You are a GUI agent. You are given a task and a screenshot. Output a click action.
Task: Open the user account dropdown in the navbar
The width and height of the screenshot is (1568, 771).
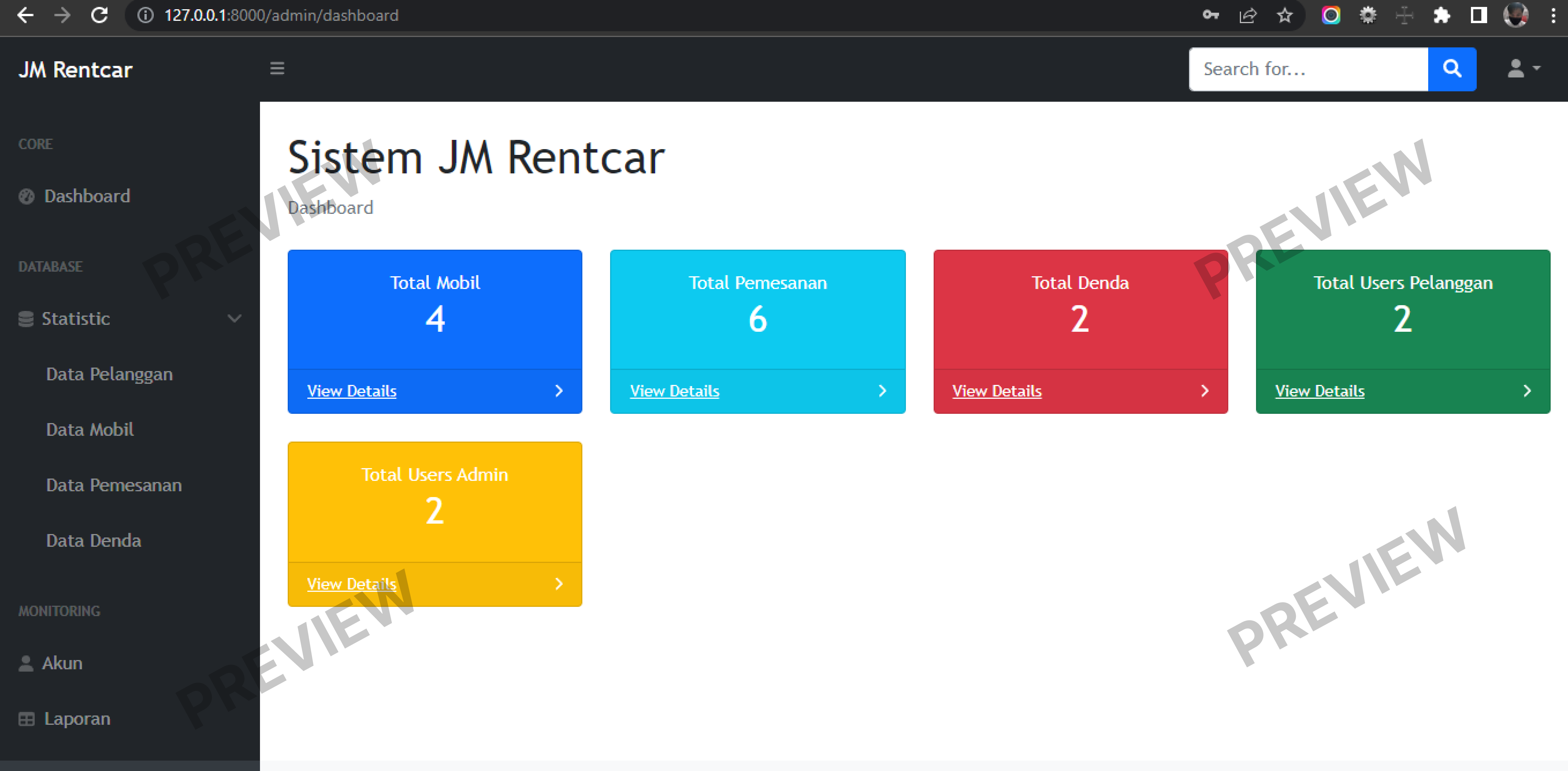[x=1524, y=68]
